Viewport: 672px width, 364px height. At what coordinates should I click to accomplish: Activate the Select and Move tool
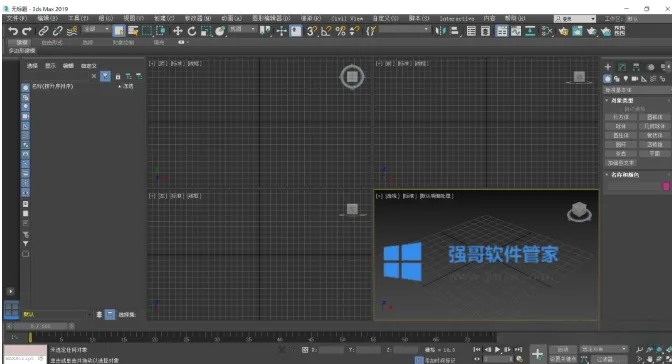click(x=177, y=31)
